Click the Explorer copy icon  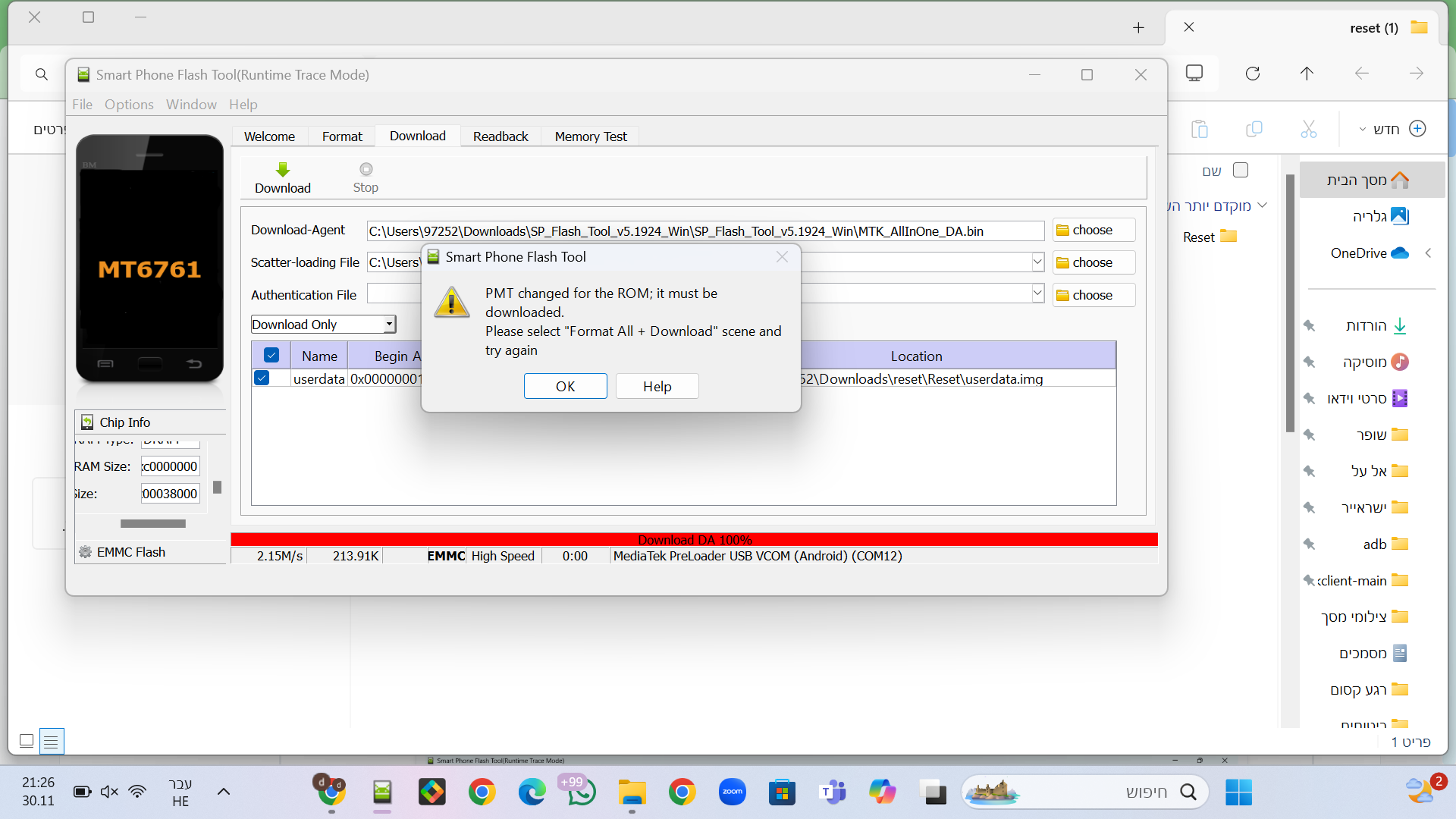[x=1254, y=129]
